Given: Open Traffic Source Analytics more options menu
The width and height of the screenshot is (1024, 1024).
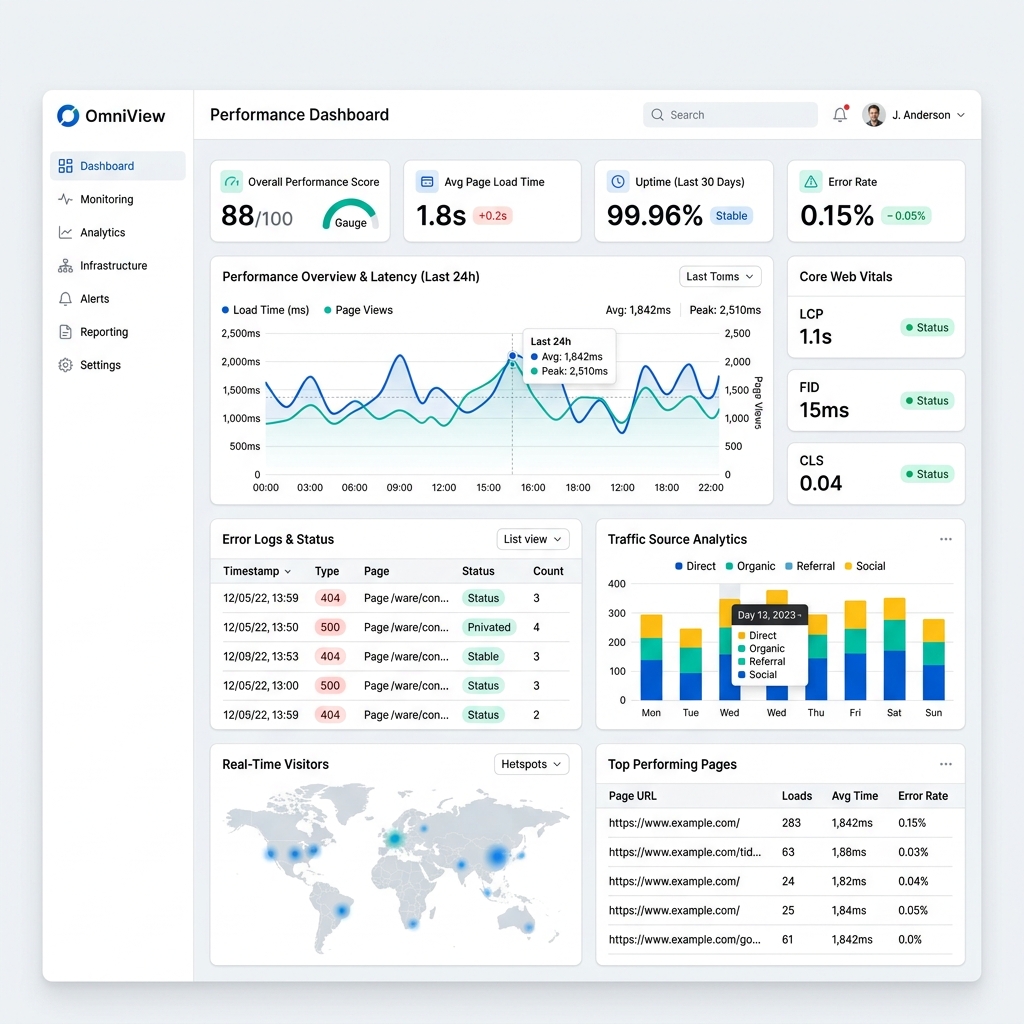Looking at the screenshot, I should pyautogui.click(x=946, y=539).
